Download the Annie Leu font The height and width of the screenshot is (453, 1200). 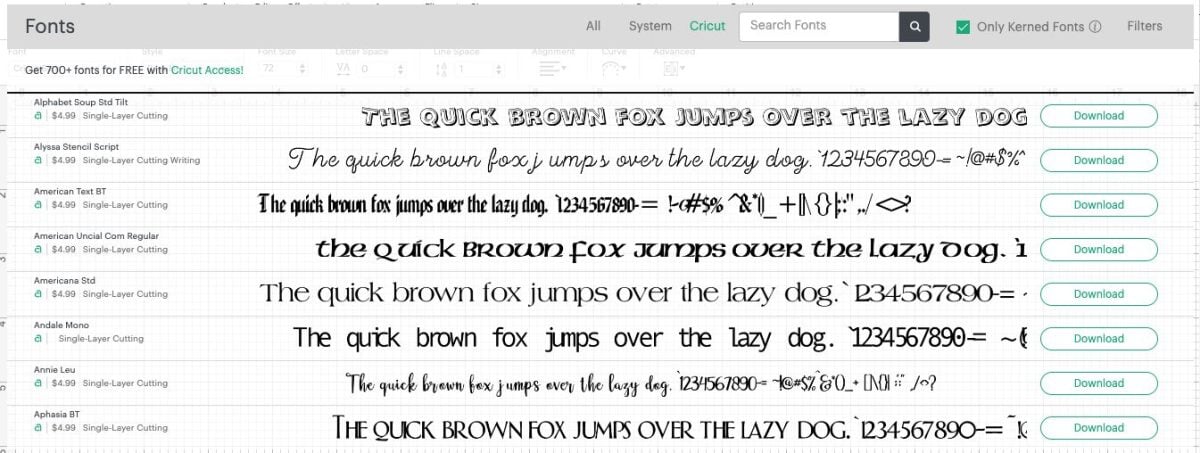tap(1099, 383)
